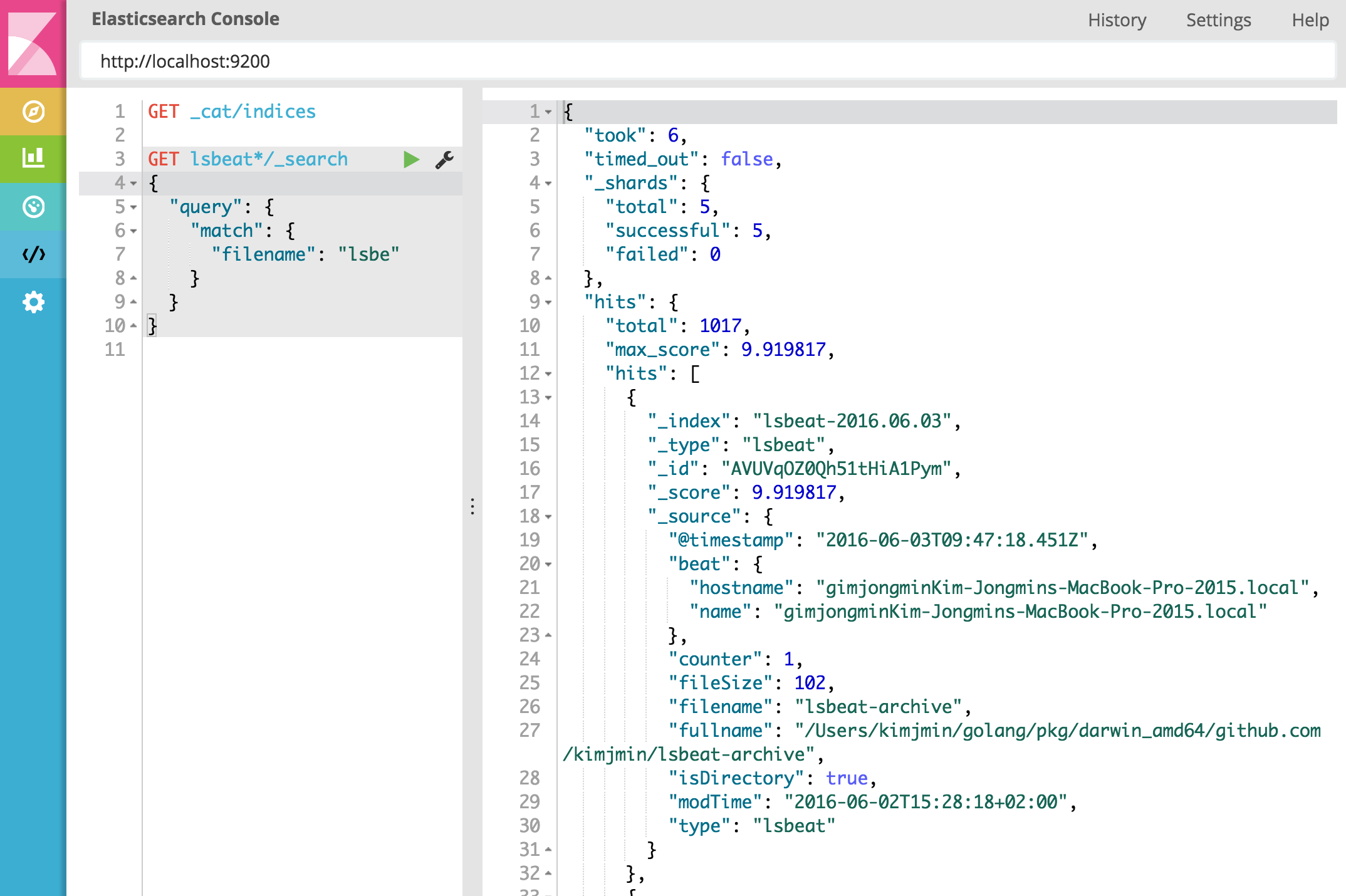Image resolution: width=1346 pixels, height=896 pixels.
Task: Click the fold-end arrow on output line 32
Action: tap(548, 873)
